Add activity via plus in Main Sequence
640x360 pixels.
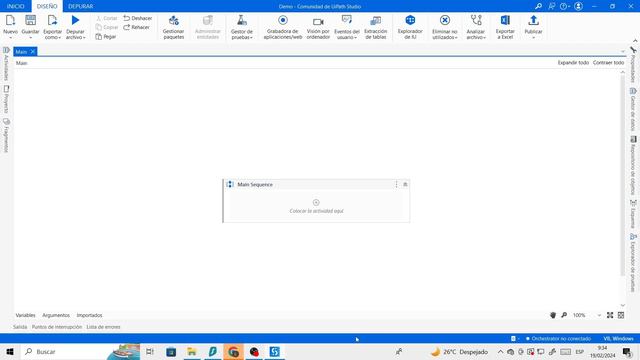click(x=316, y=202)
